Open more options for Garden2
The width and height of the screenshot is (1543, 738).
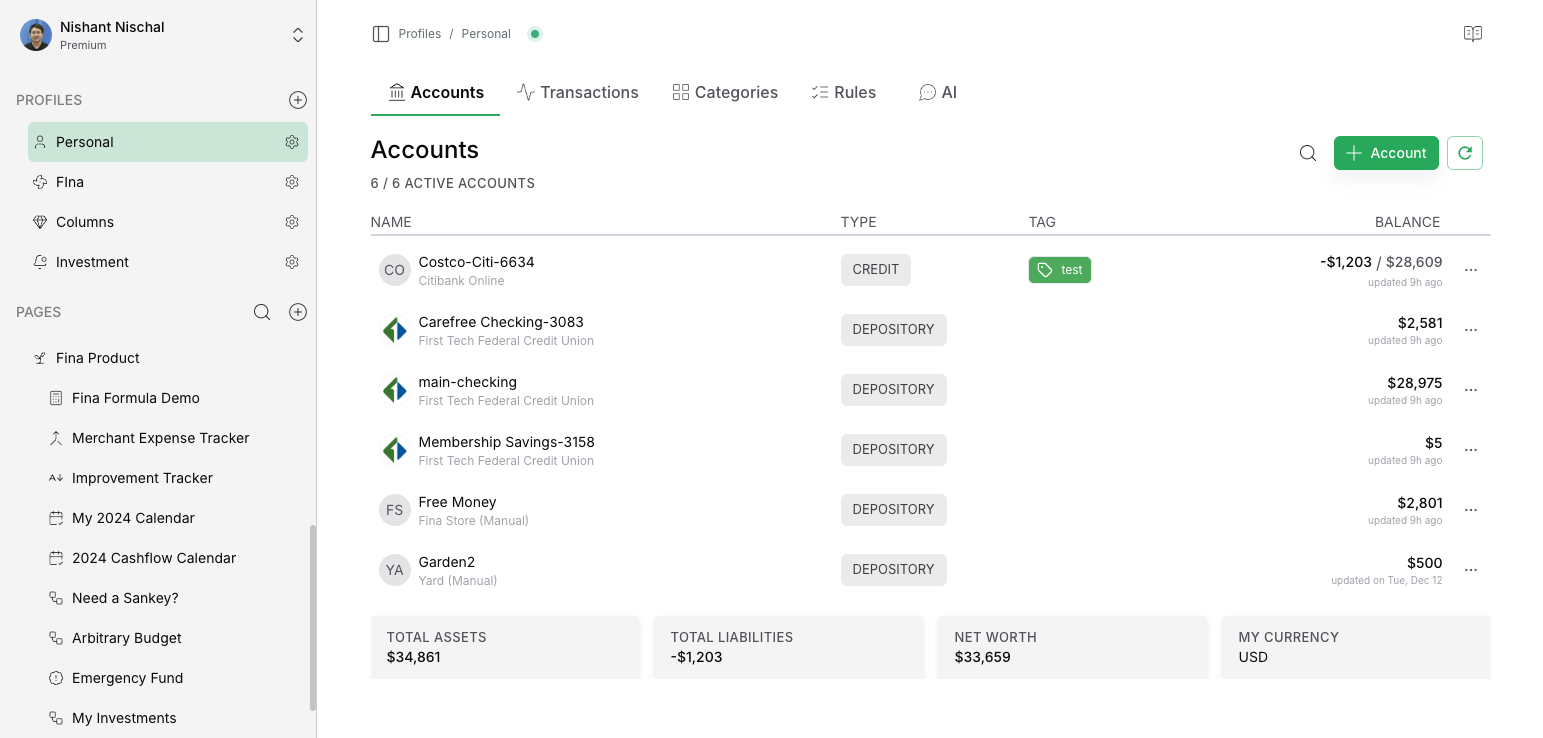(x=1471, y=570)
